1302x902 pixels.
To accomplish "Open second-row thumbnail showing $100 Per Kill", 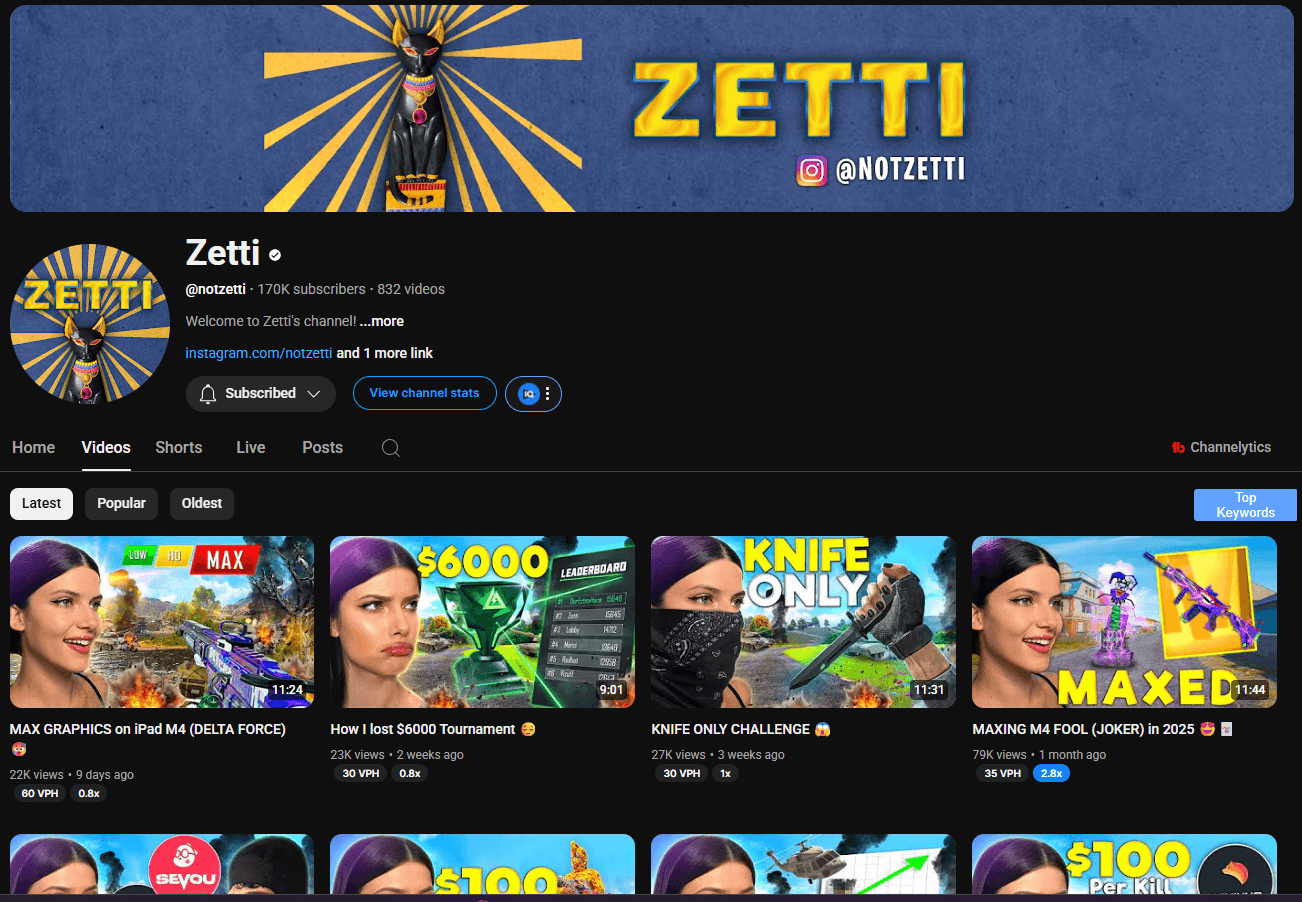I will click(1124, 864).
